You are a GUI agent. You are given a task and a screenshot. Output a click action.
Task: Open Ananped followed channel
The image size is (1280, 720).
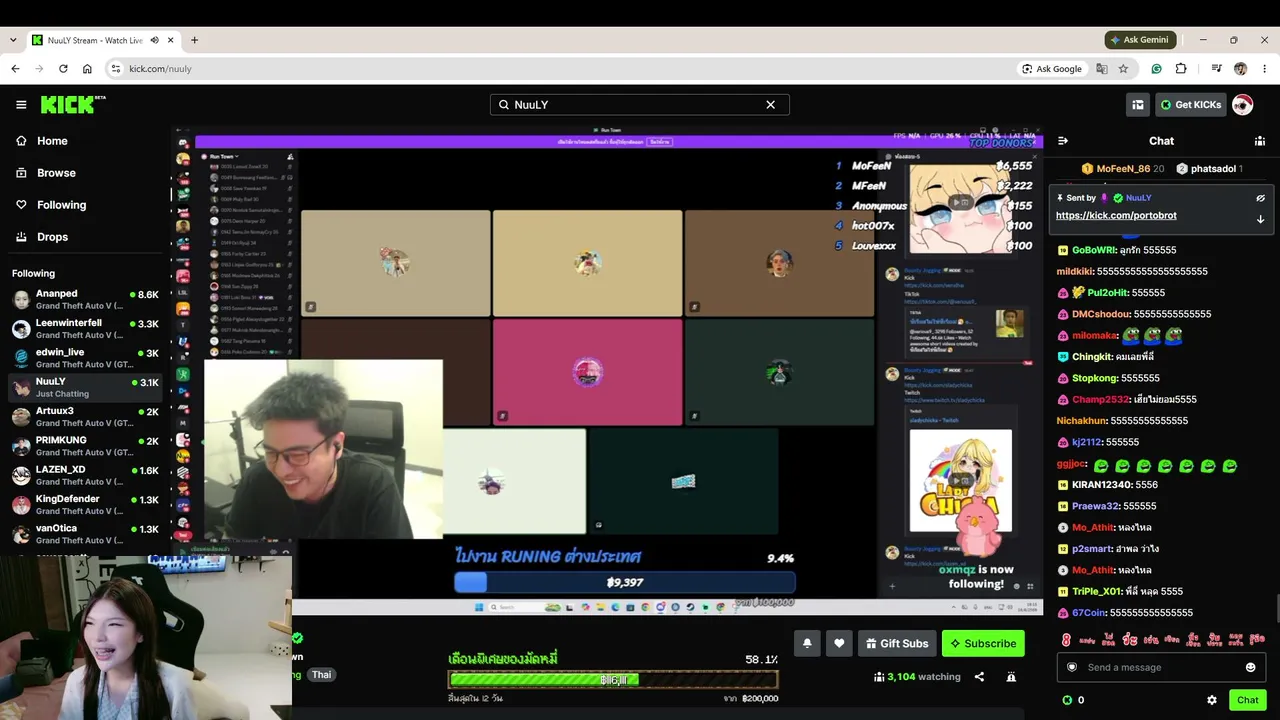[85, 300]
